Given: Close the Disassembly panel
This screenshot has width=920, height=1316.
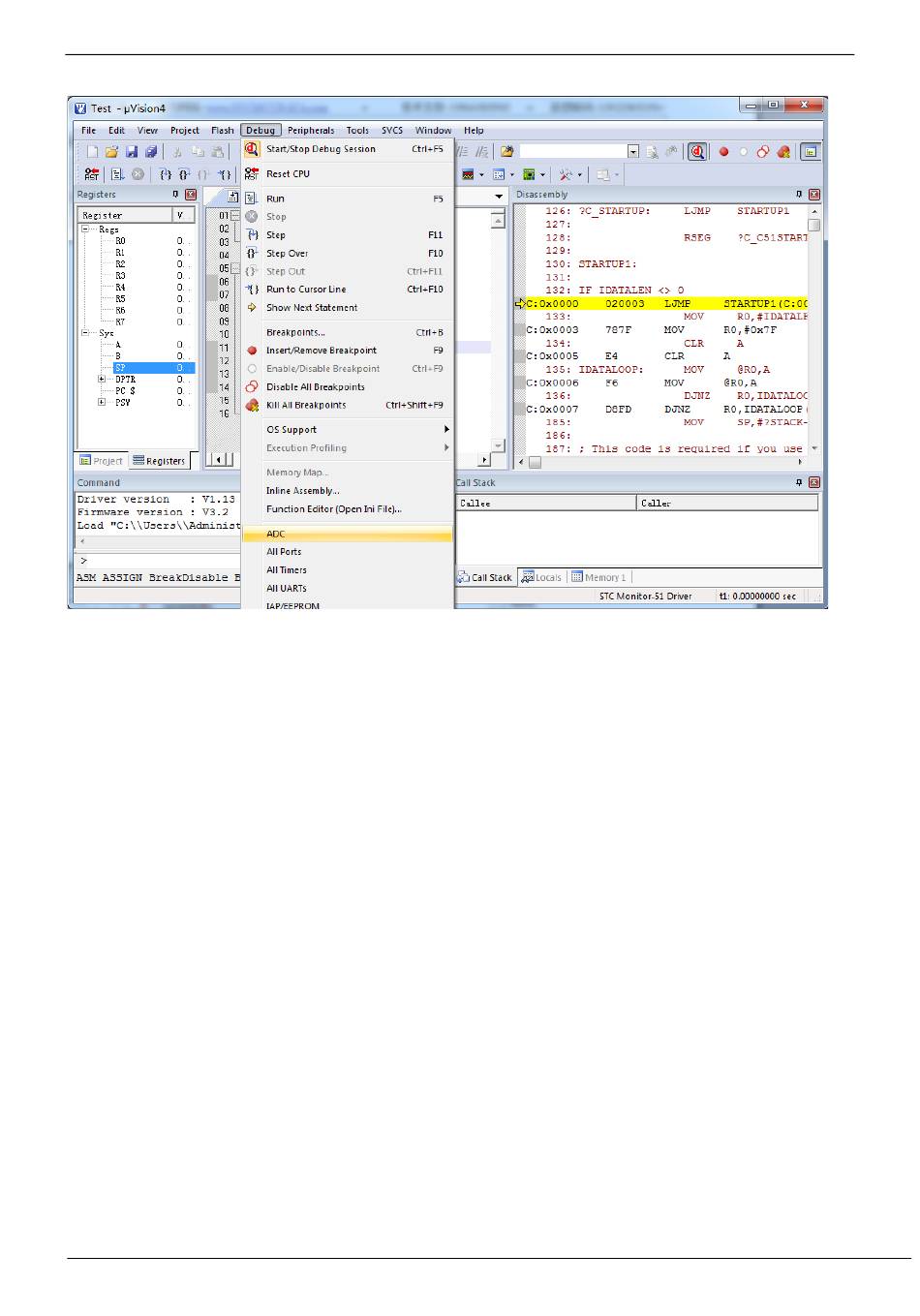Looking at the screenshot, I should pos(814,195).
